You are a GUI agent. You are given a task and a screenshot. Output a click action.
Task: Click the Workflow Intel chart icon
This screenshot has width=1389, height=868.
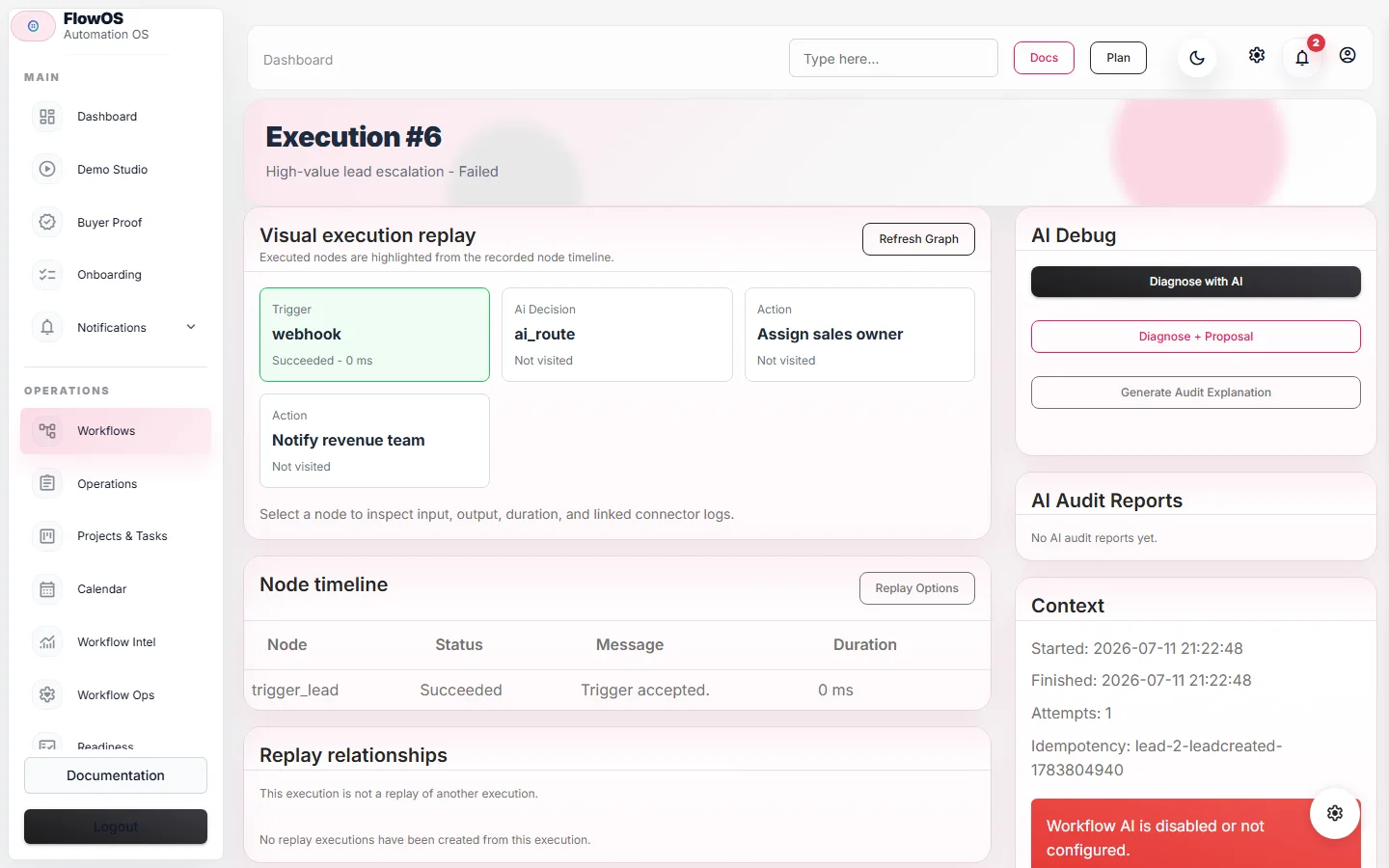coord(47,642)
